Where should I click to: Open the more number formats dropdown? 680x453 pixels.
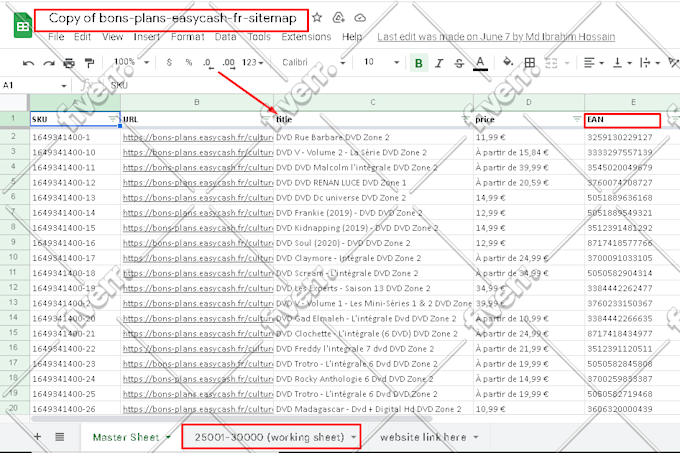click(253, 62)
